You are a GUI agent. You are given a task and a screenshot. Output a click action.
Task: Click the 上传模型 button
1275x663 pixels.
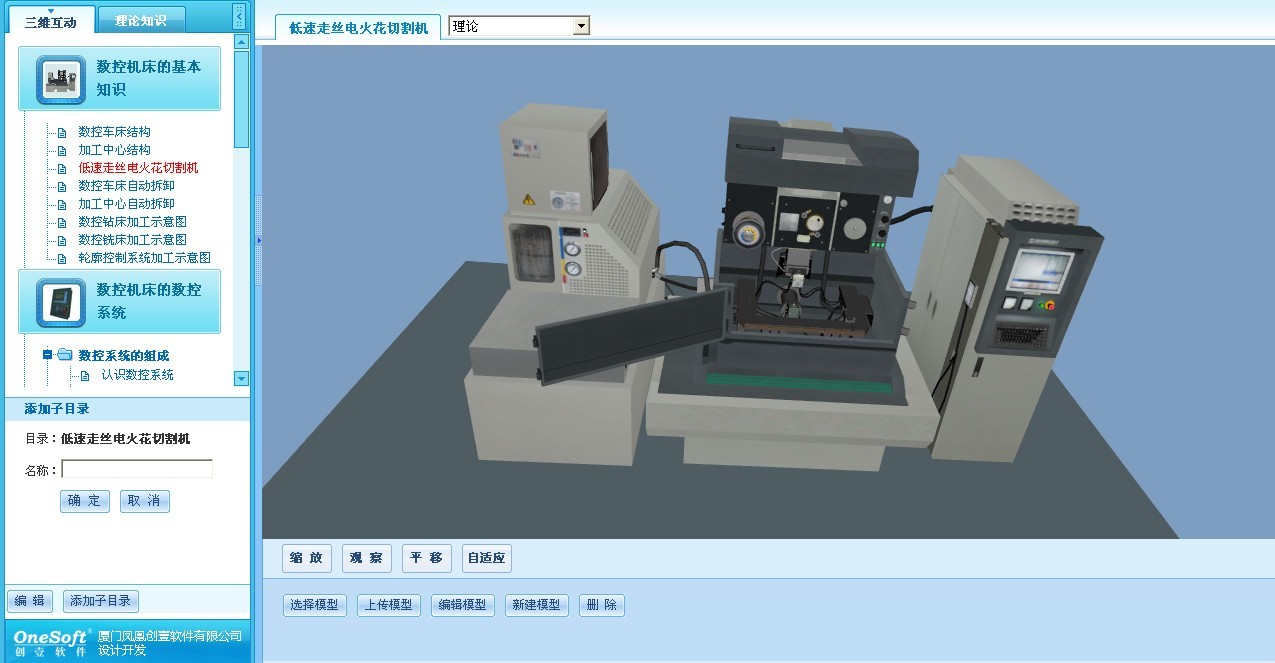(x=388, y=605)
